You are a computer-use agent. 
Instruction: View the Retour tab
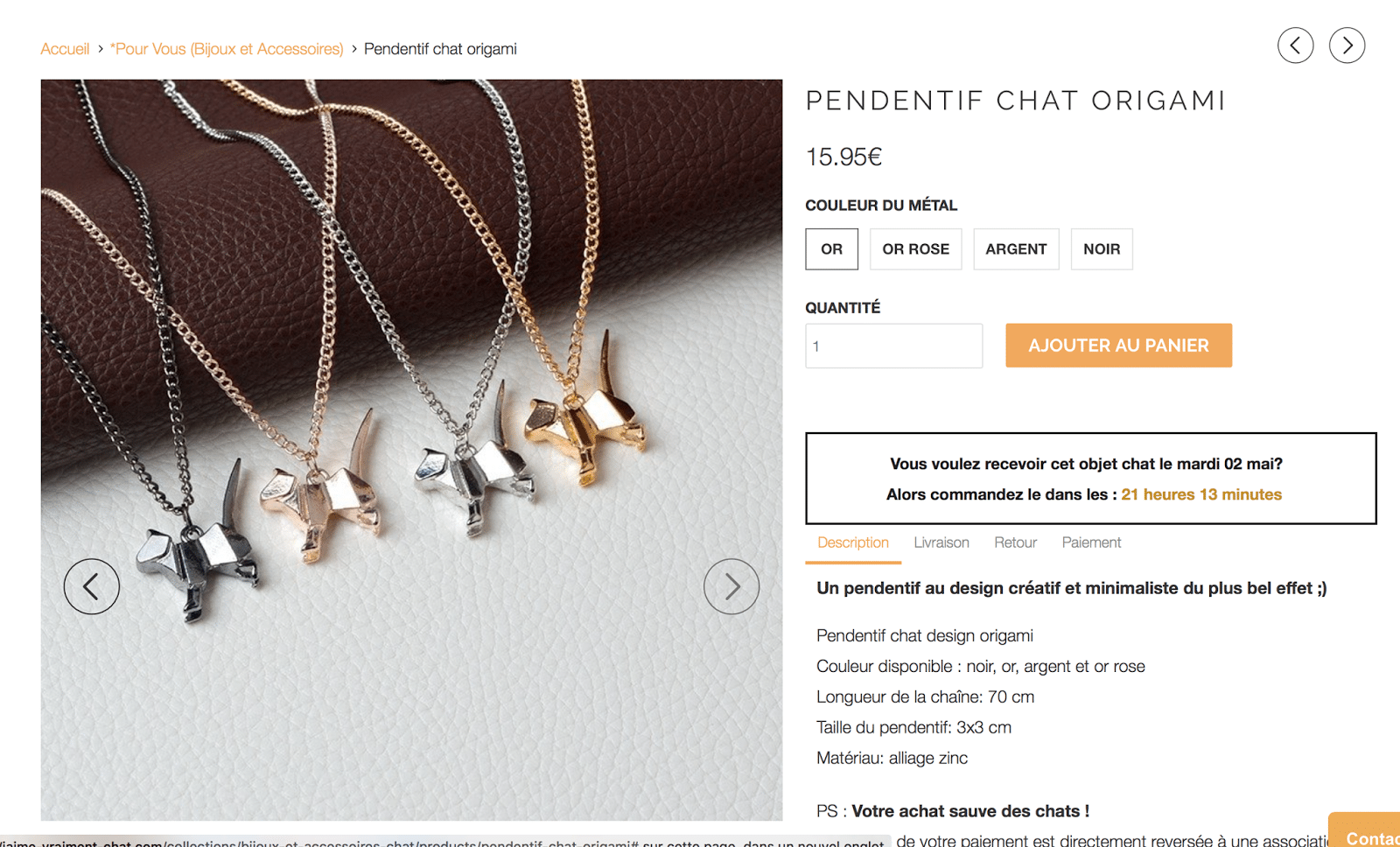[x=1015, y=542]
